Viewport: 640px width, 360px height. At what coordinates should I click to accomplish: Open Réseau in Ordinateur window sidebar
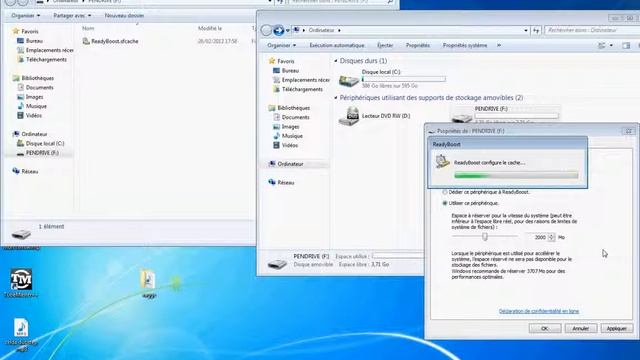281,182
